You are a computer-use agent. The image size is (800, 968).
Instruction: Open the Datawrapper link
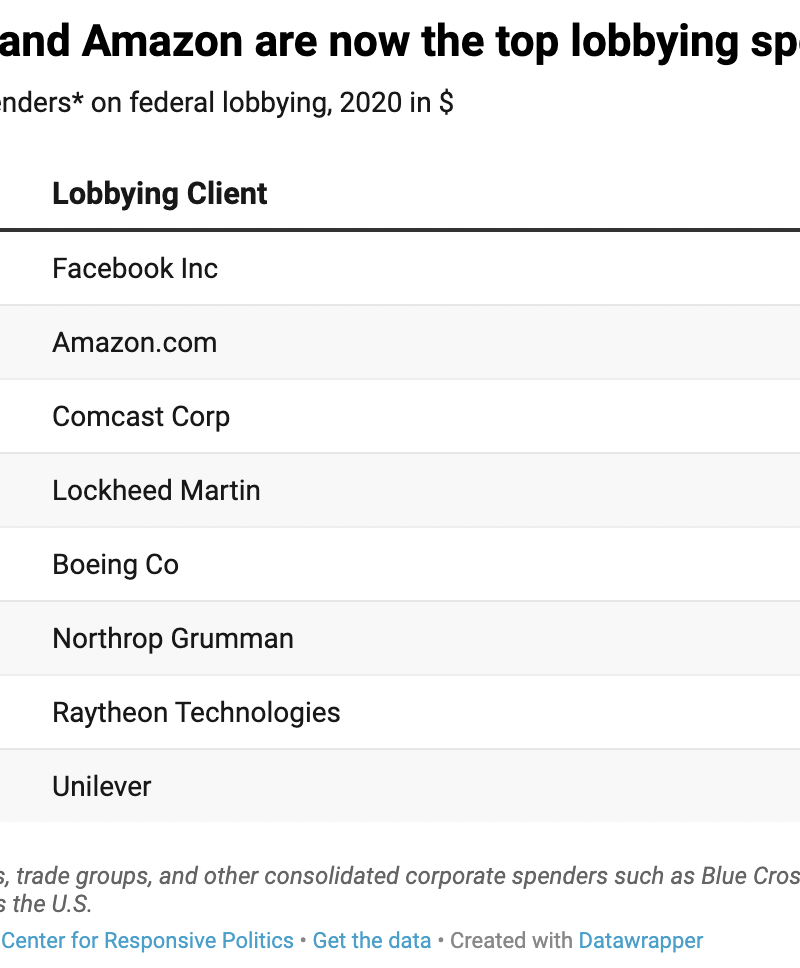(640, 941)
